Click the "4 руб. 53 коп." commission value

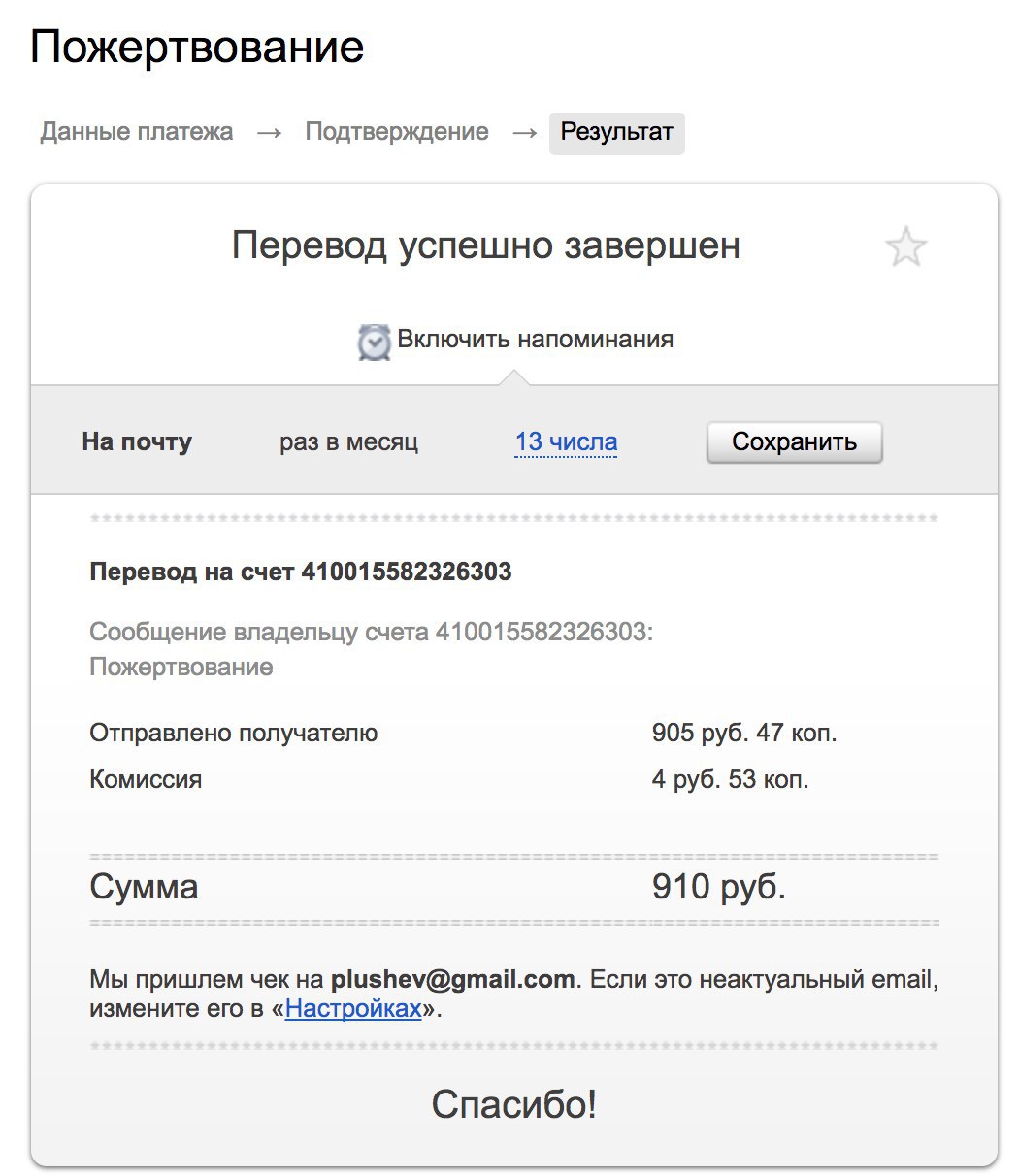730,779
